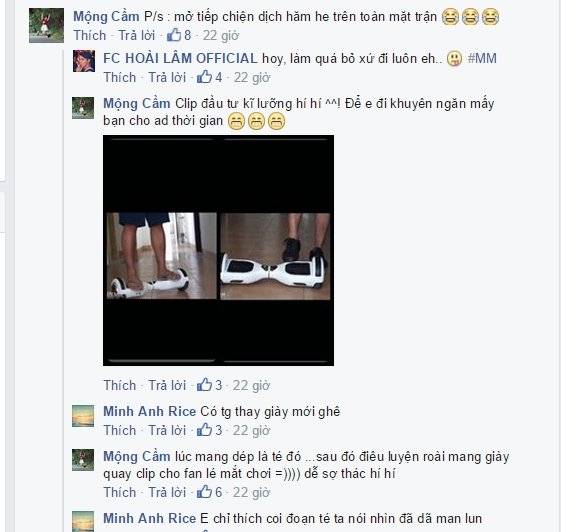Click Trả lời below the hoverboard image
The height and width of the screenshot is (532, 561).
point(167,385)
